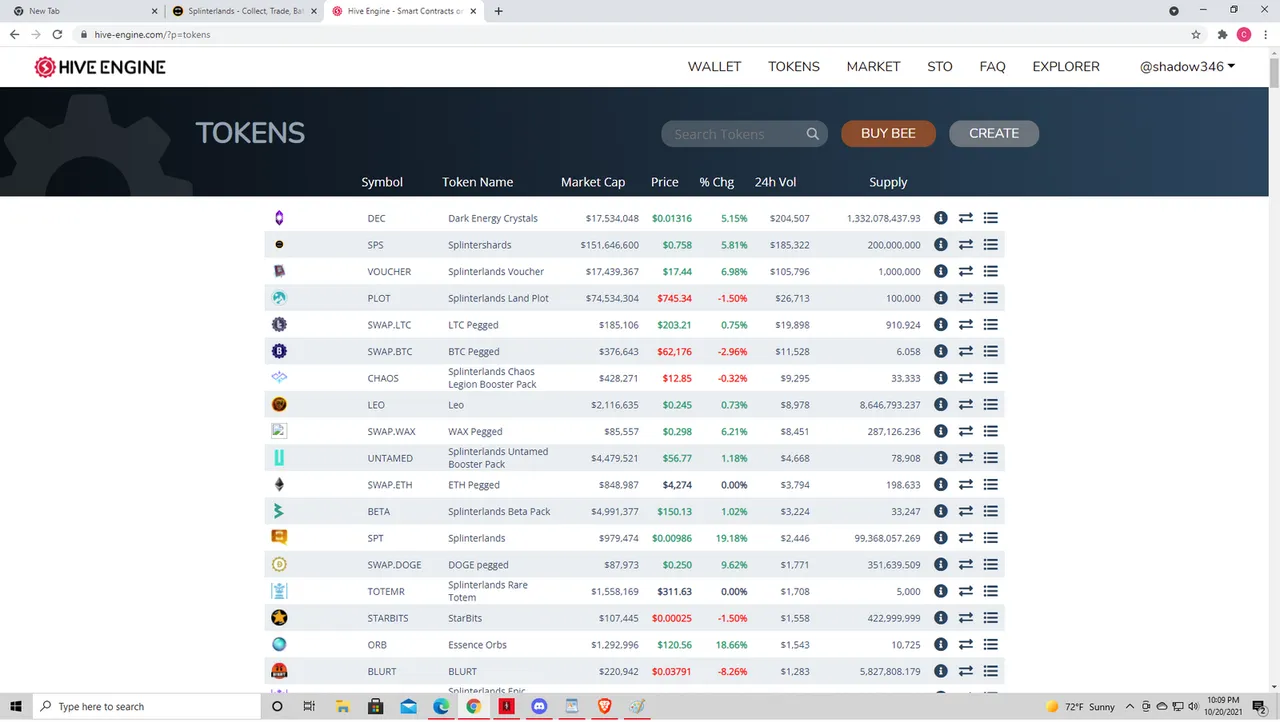Click the $745.34 PLOT price
The height and width of the screenshot is (722, 1280).
pyautogui.click(x=674, y=298)
